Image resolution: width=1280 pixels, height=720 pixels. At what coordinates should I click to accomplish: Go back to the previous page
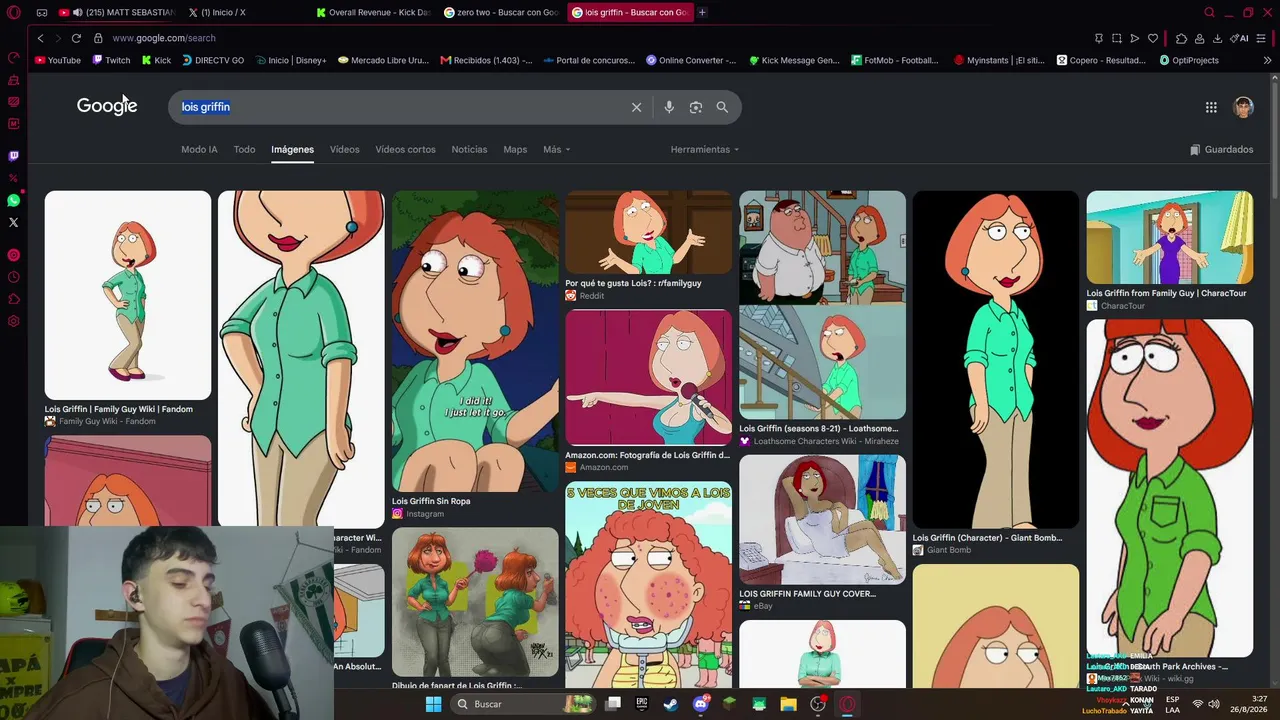point(40,38)
